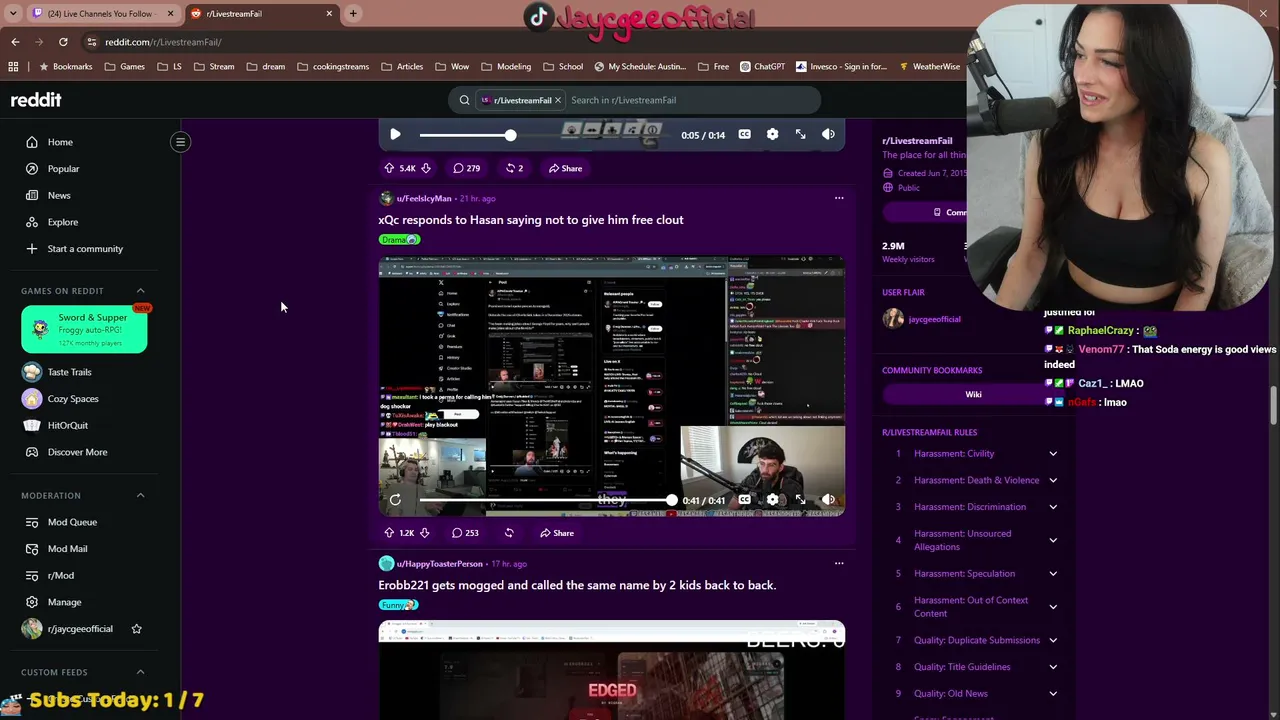1280x720 pixels.
Task: Open u/FeelsIcyMan profile link
Action: click(424, 199)
